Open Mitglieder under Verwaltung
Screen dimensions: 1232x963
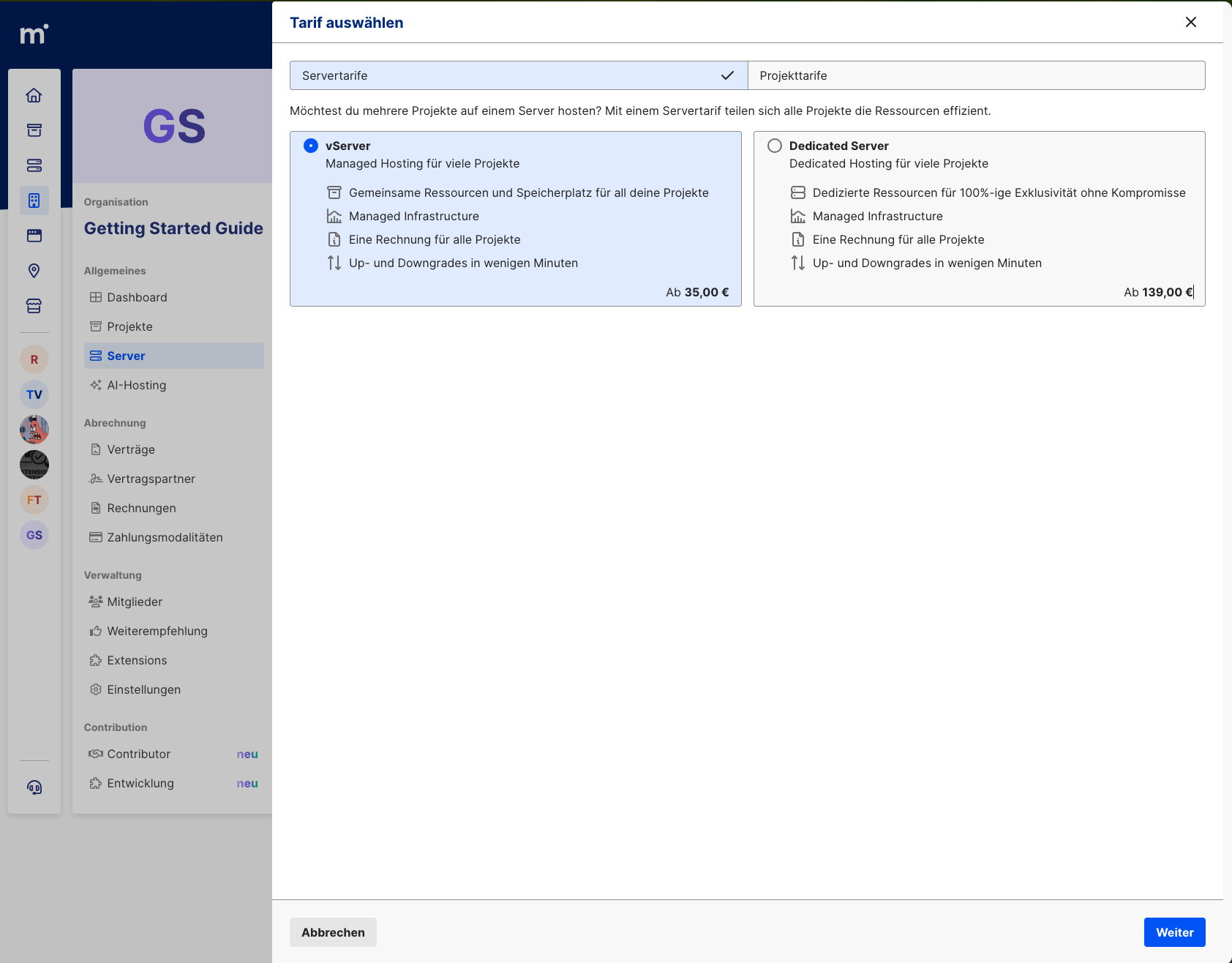[135, 602]
